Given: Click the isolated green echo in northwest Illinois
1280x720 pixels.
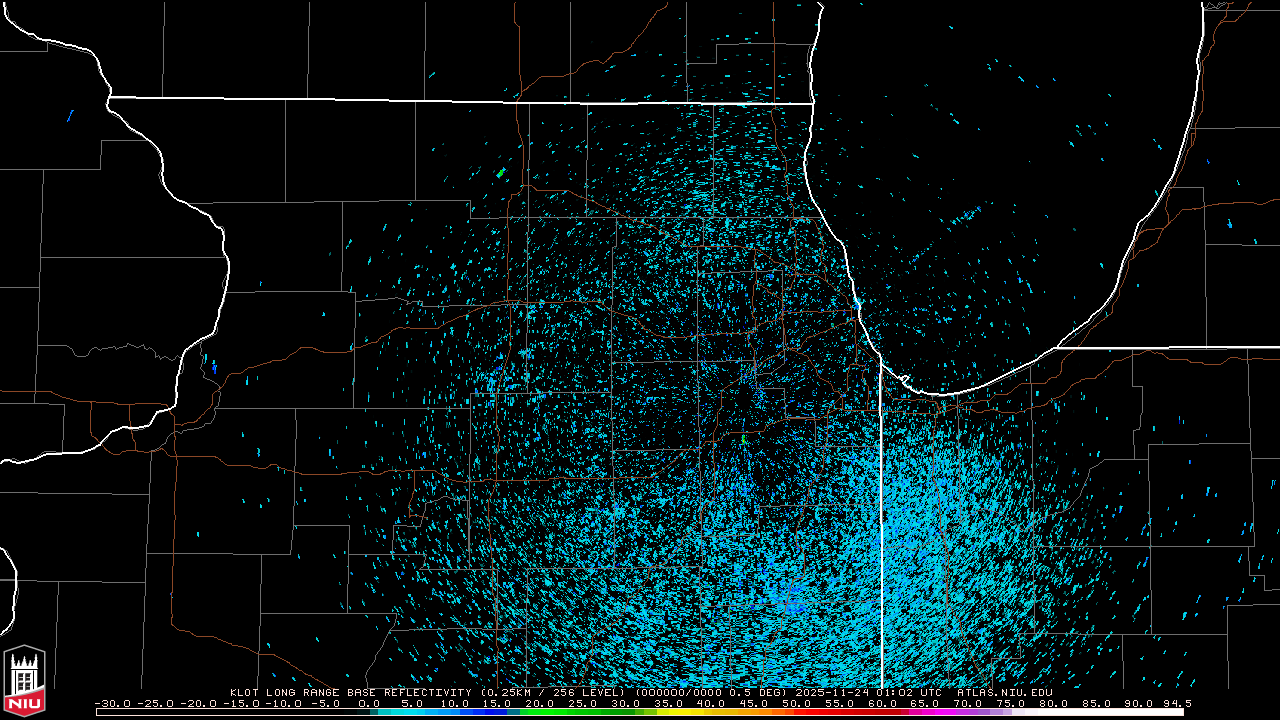Looking at the screenshot, I should [x=500, y=173].
